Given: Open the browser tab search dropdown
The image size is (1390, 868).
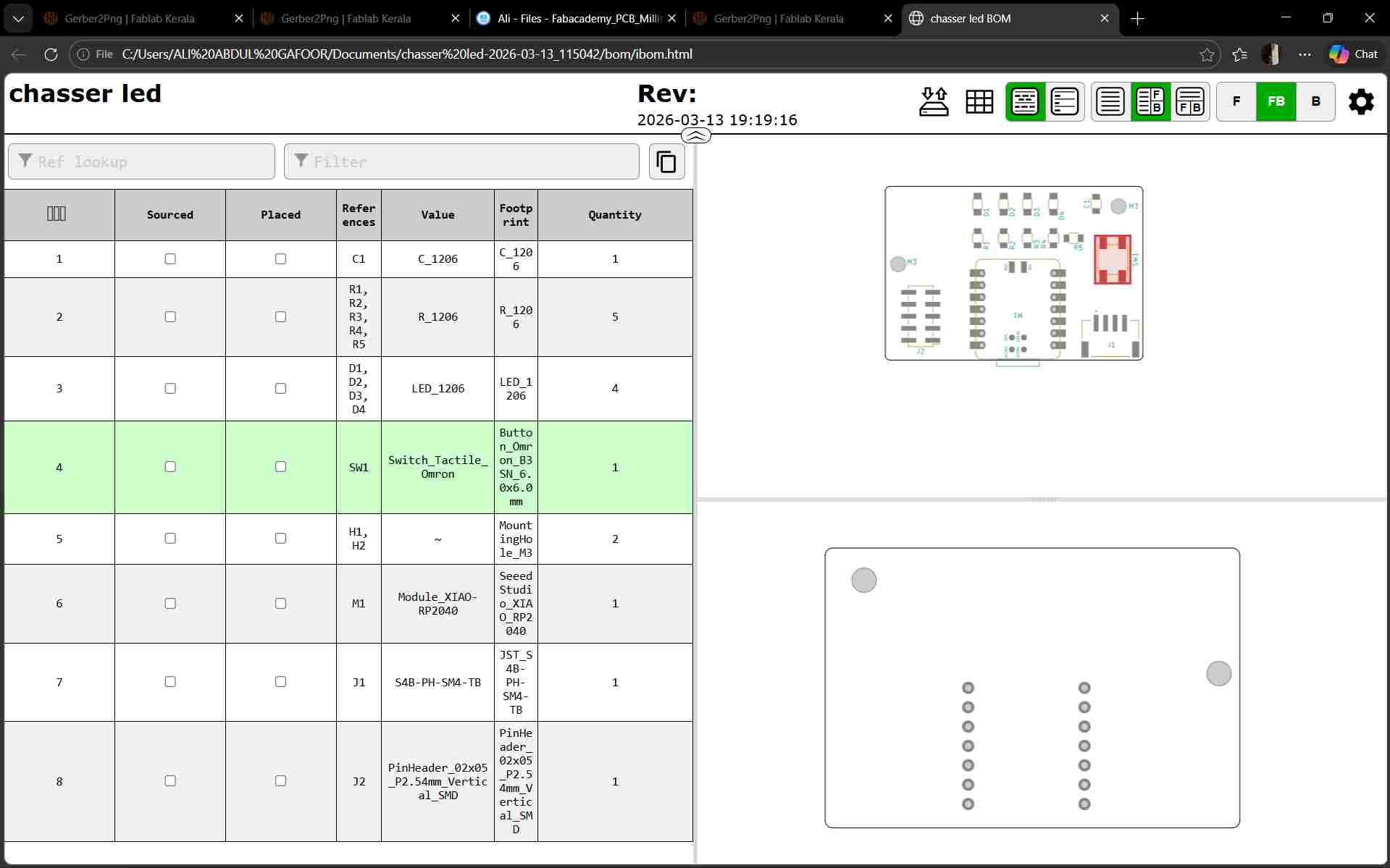Looking at the screenshot, I should 18,19.
